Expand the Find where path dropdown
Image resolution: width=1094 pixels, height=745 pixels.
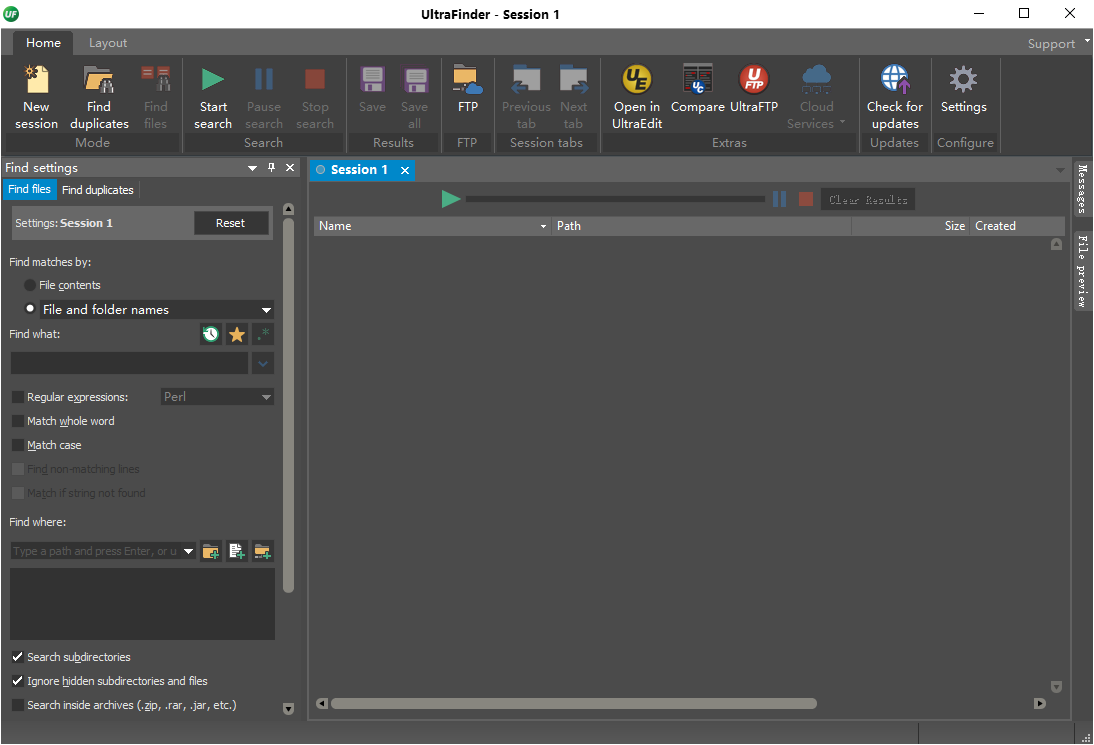tap(188, 551)
